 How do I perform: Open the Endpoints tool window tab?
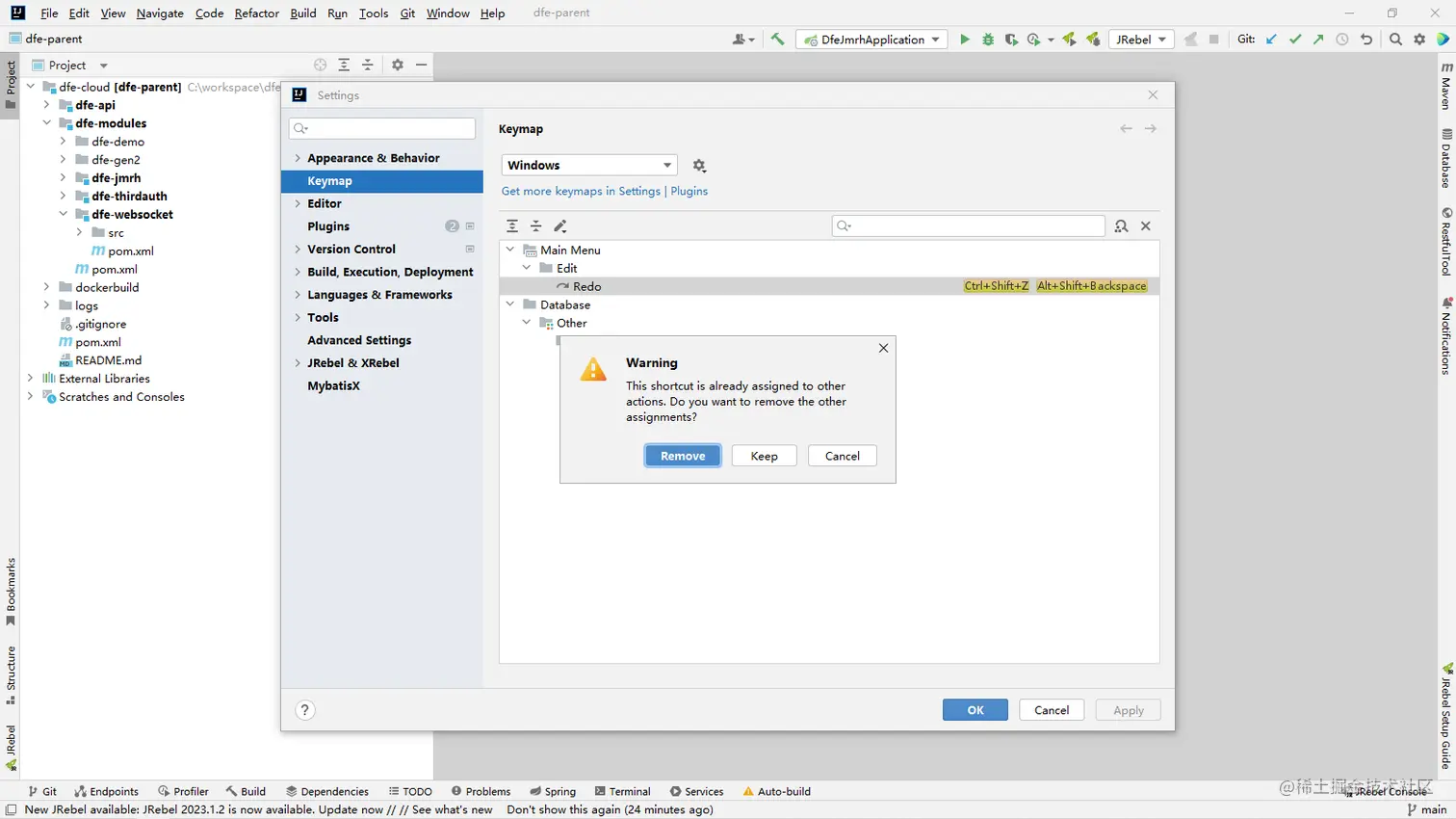coord(106,791)
